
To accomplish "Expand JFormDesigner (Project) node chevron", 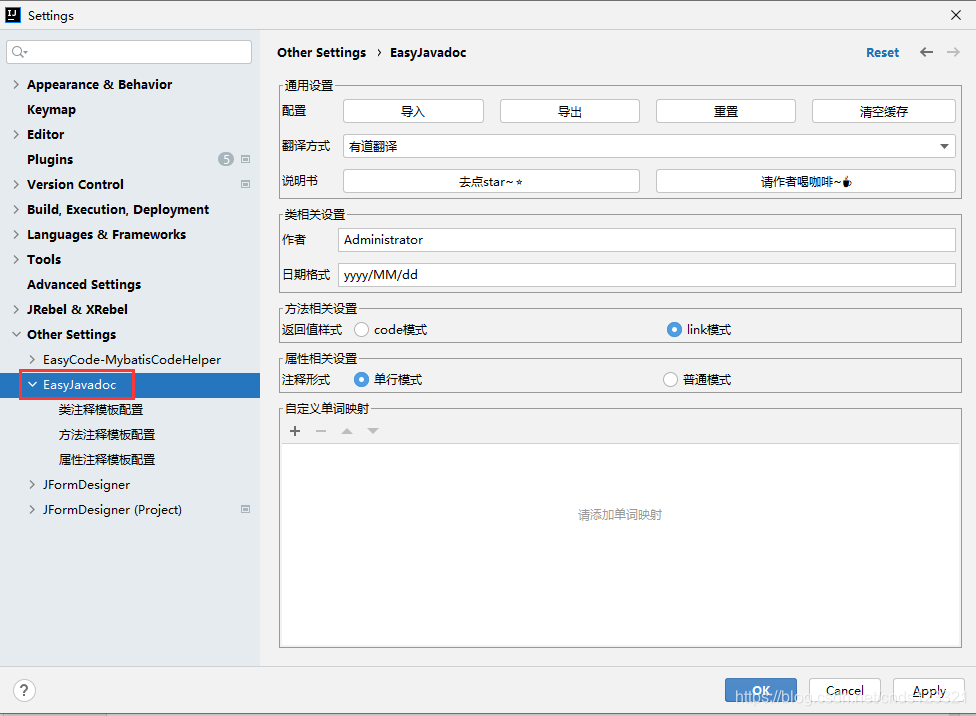I will [x=32, y=509].
